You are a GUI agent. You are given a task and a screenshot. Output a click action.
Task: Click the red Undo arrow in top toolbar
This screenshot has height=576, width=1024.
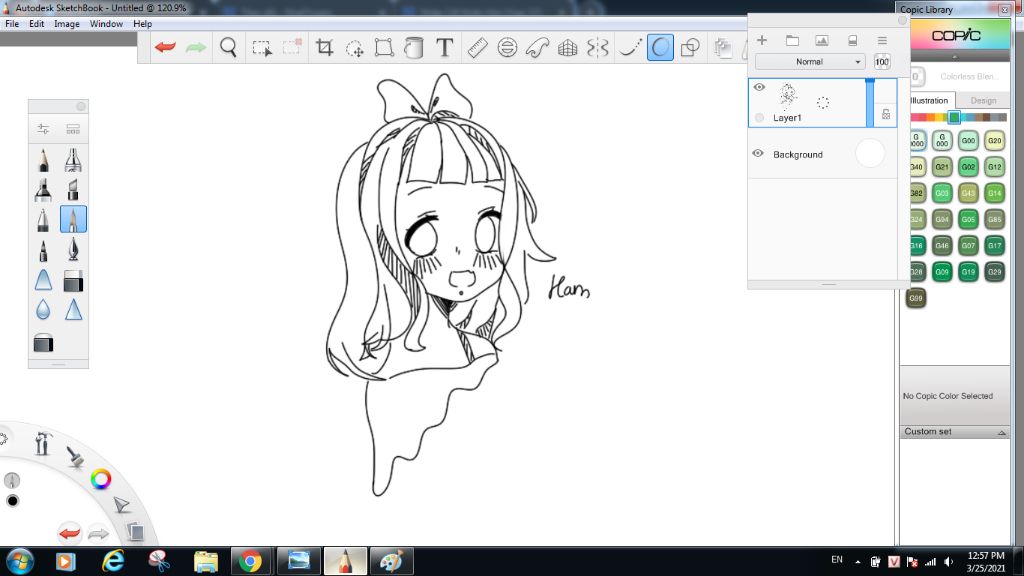[165, 47]
